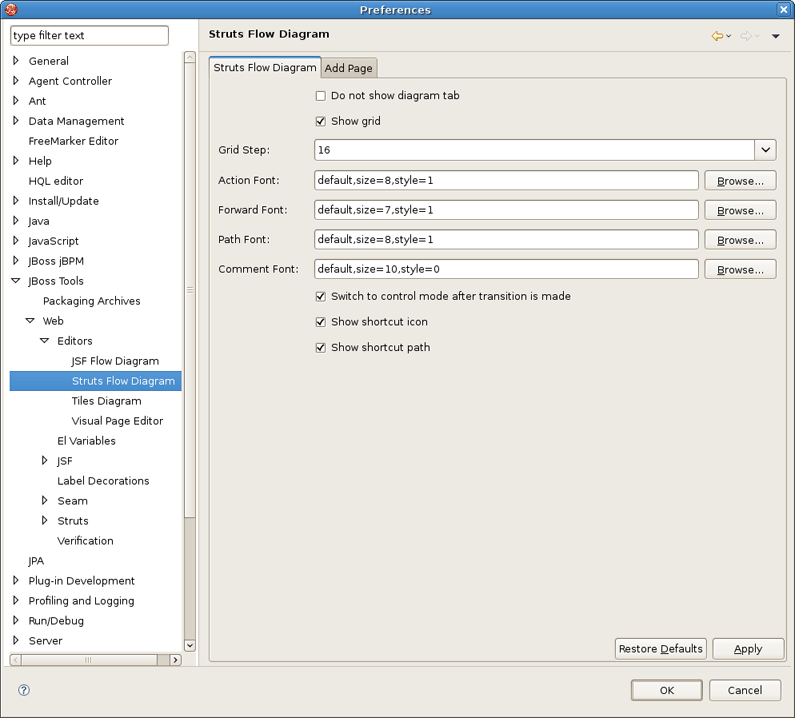The width and height of the screenshot is (795, 718).
Task: Click the Eclipse application icon in title bar
Action: pos(11,9)
